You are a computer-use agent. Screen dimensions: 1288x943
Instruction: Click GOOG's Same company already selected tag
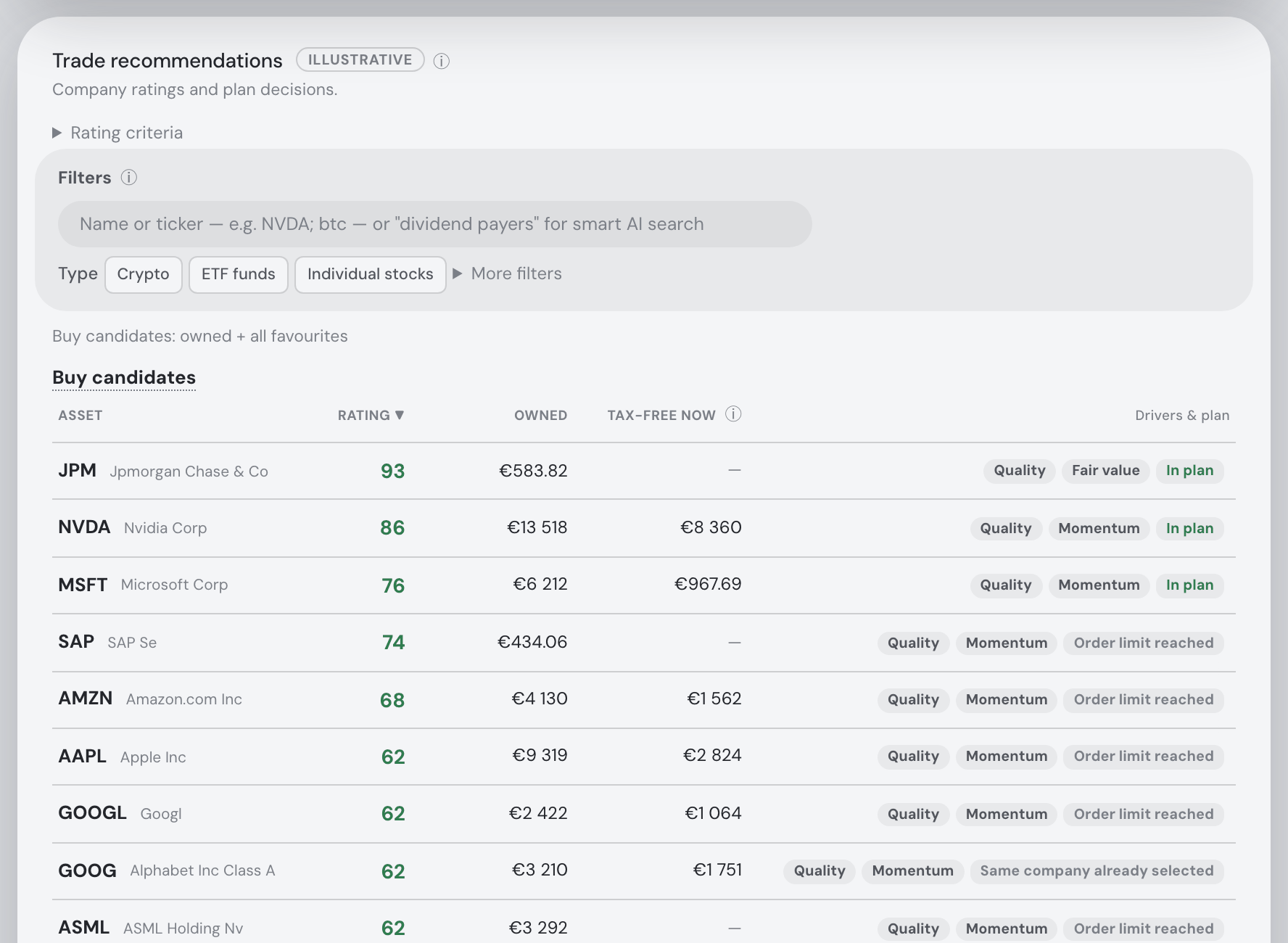[x=1097, y=871]
